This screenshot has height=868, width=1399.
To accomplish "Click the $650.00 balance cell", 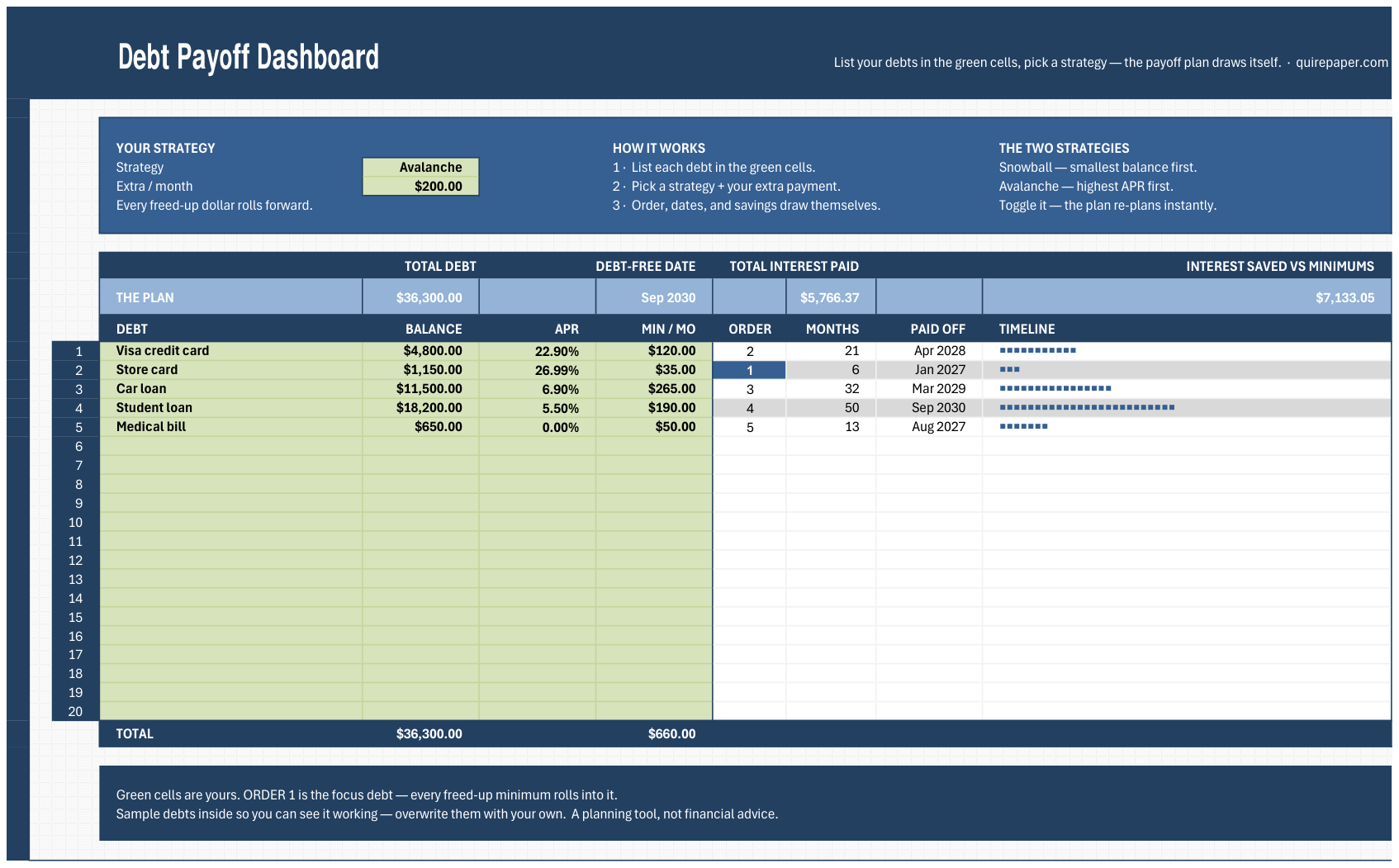I will 420,427.
